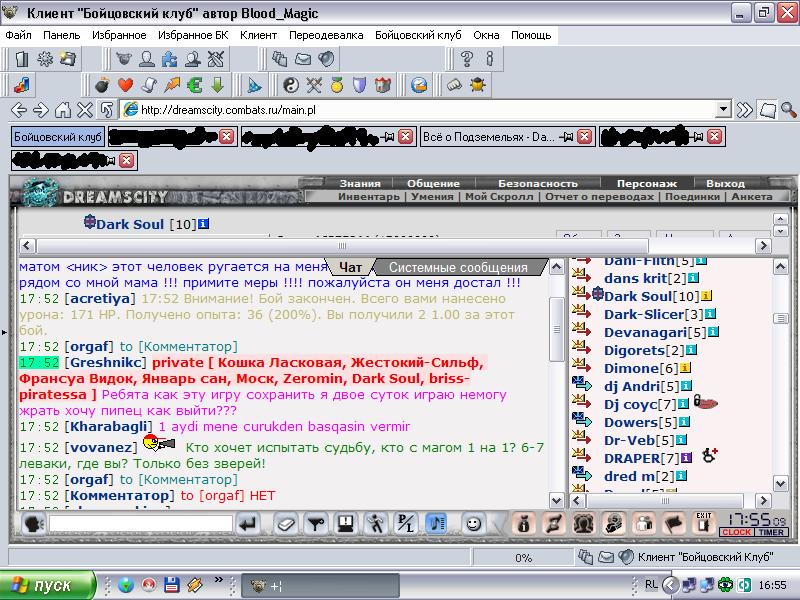Open the Файл menu
800x600 pixels.
point(18,35)
